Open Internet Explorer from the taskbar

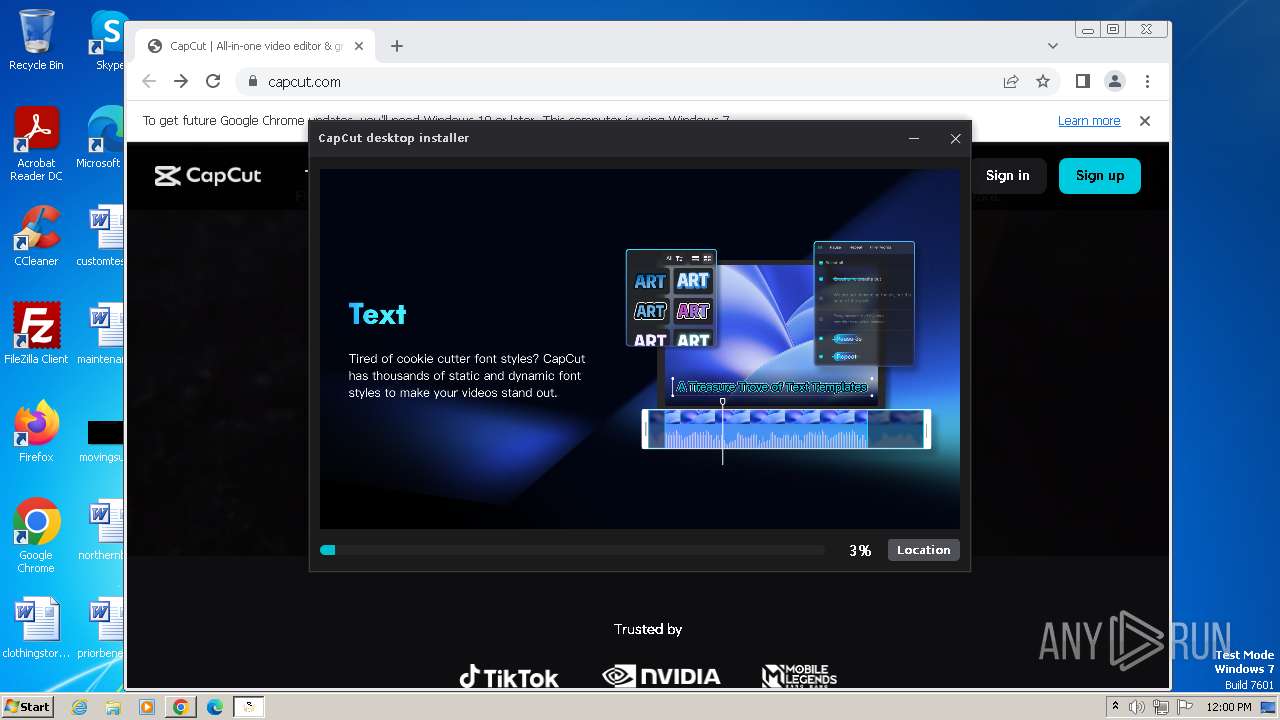(80, 707)
